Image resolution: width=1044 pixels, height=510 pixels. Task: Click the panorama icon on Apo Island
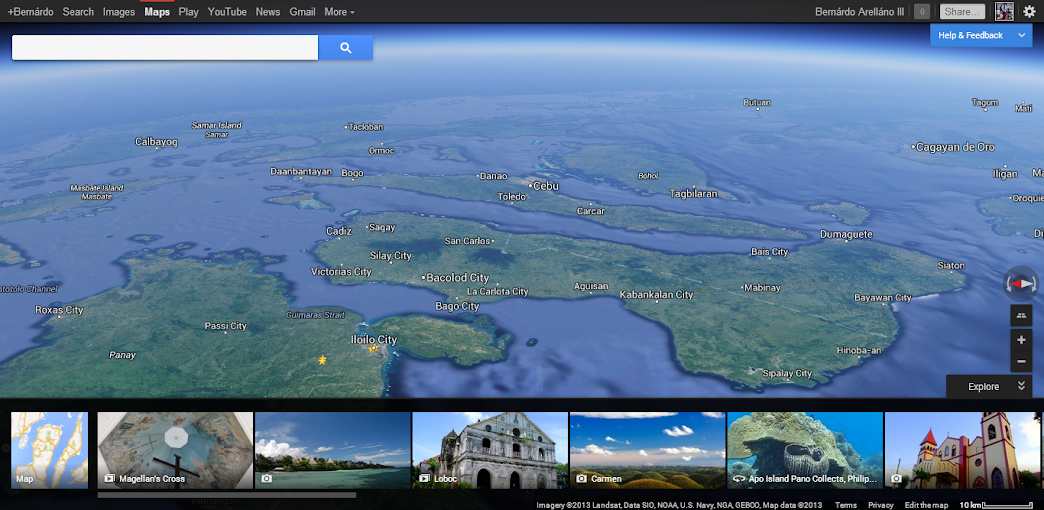pyautogui.click(x=738, y=479)
